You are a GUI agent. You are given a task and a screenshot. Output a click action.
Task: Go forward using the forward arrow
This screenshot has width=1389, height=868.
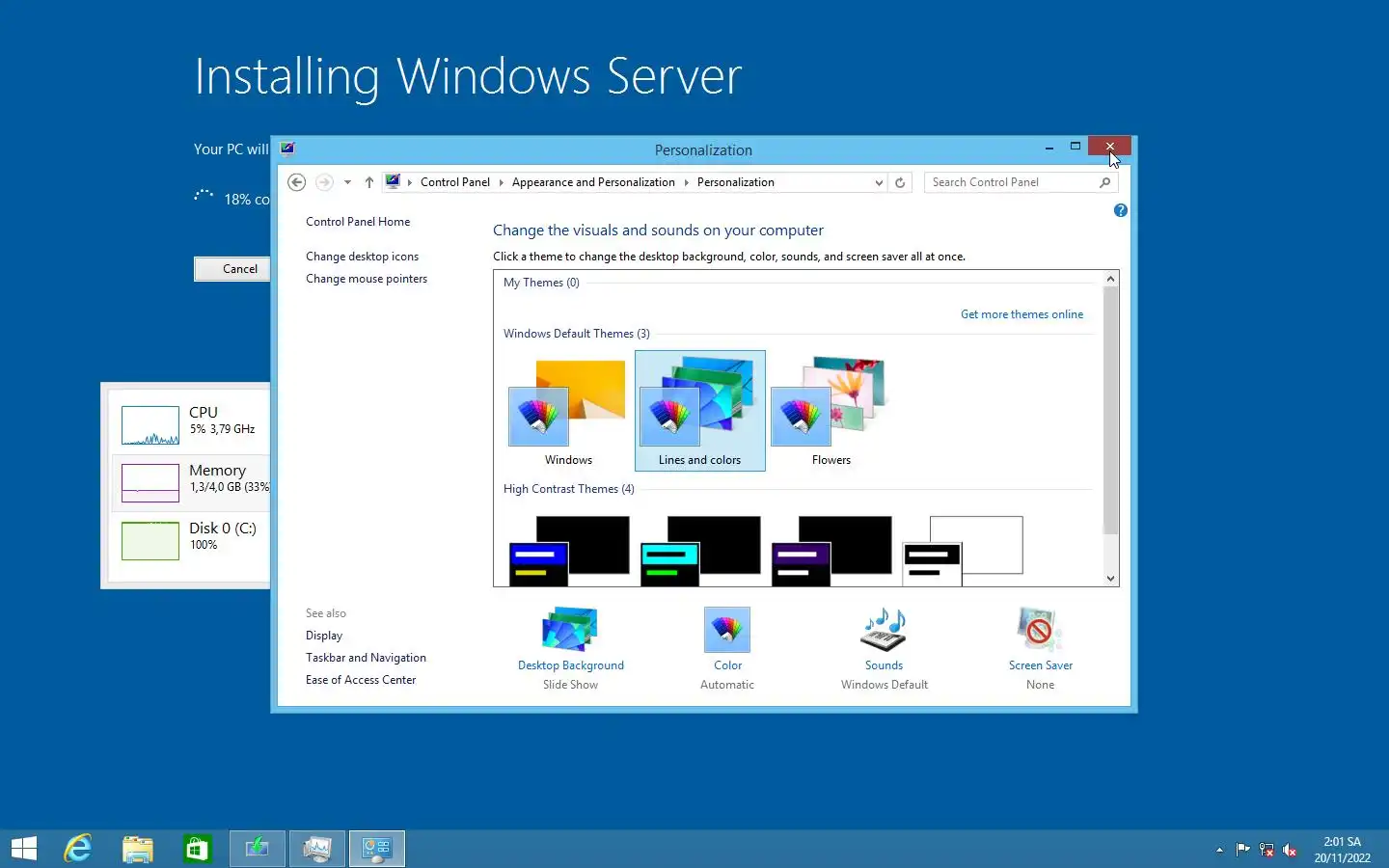pyautogui.click(x=324, y=182)
